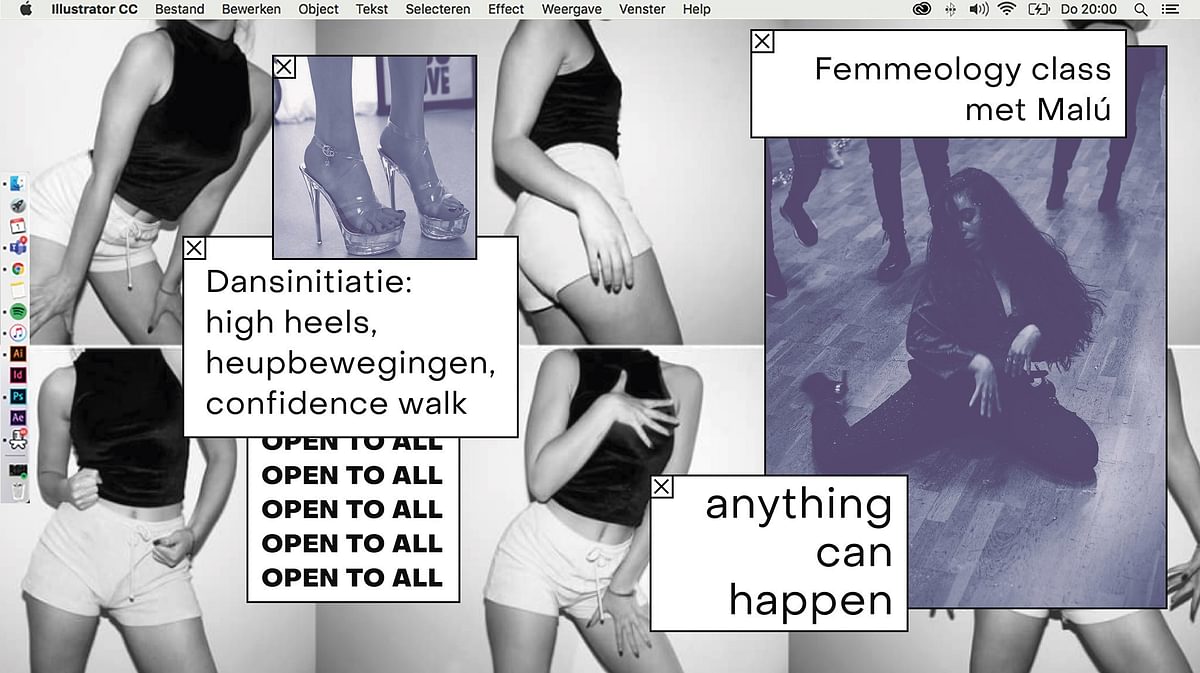Open Notes from the dock
The image size is (1200, 673).
point(18,290)
